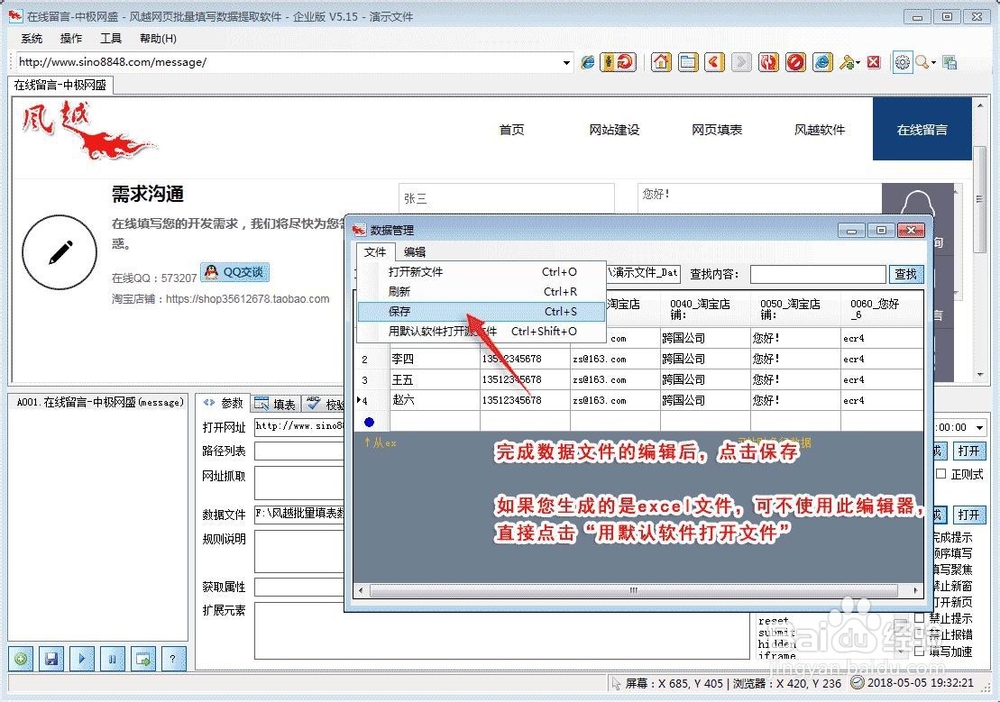Pause the task with pause button
The image size is (1000, 702).
[113, 659]
